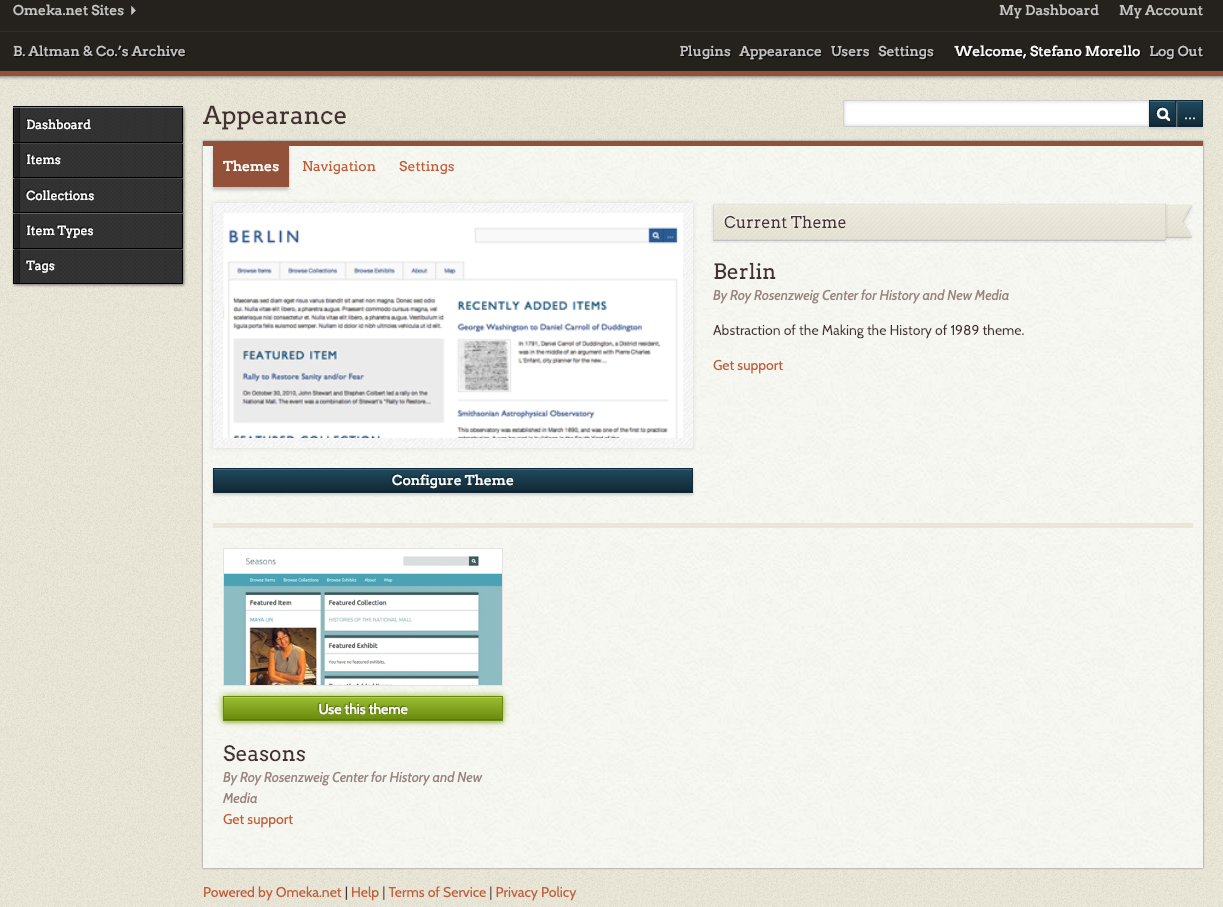Open the Users menu item
The image size is (1223, 907).
pos(850,51)
